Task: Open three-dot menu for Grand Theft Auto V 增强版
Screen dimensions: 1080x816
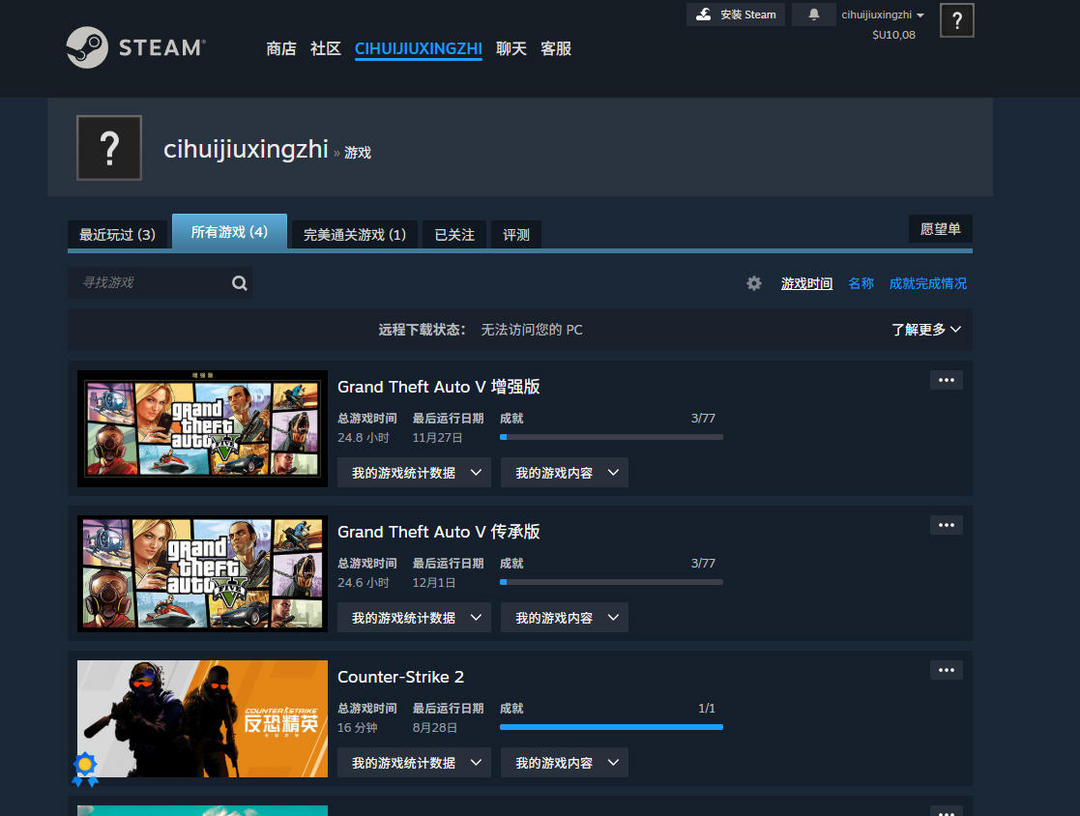Action: tap(946, 380)
